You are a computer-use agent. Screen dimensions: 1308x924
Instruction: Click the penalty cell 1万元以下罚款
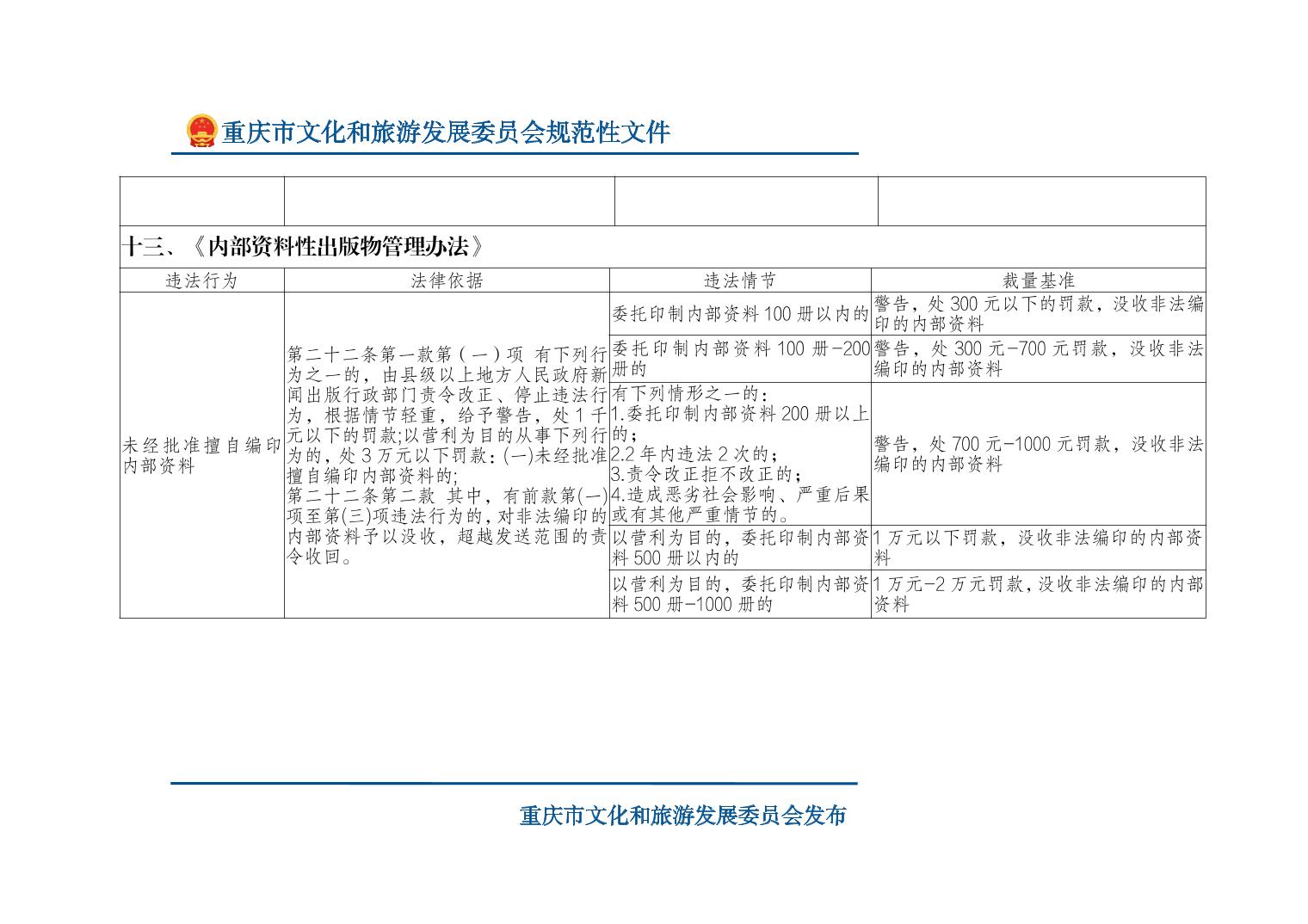point(1038,547)
